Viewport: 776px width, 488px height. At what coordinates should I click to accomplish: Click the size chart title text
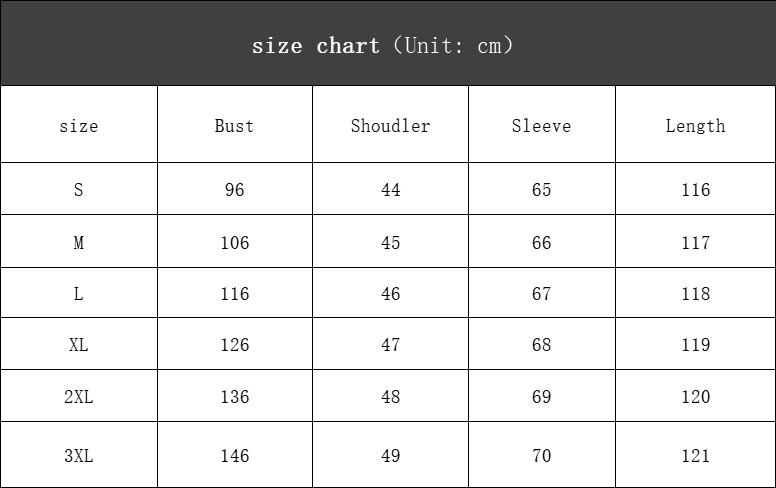click(x=382, y=46)
